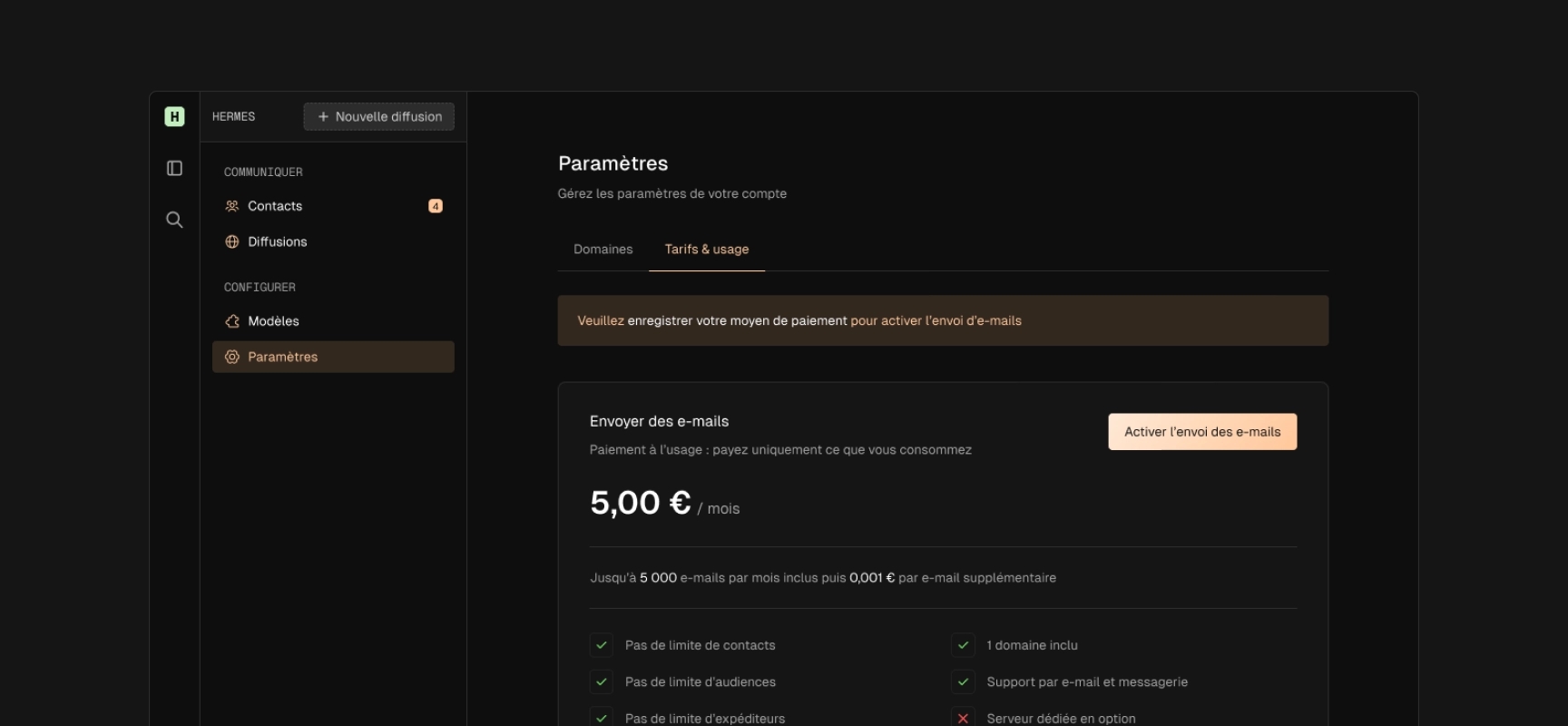Click checkmark next to Pas de limite d'expéditeurs

tap(602, 718)
